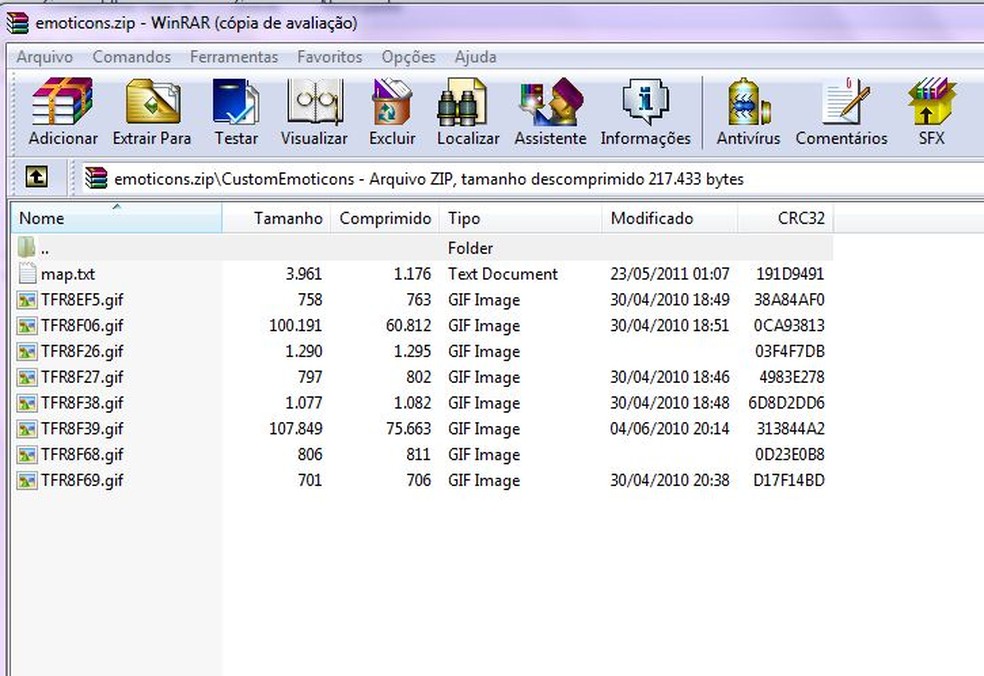Click date 23/05/2011 01:07
Viewport: 984px width, 676px height.
(x=670, y=274)
